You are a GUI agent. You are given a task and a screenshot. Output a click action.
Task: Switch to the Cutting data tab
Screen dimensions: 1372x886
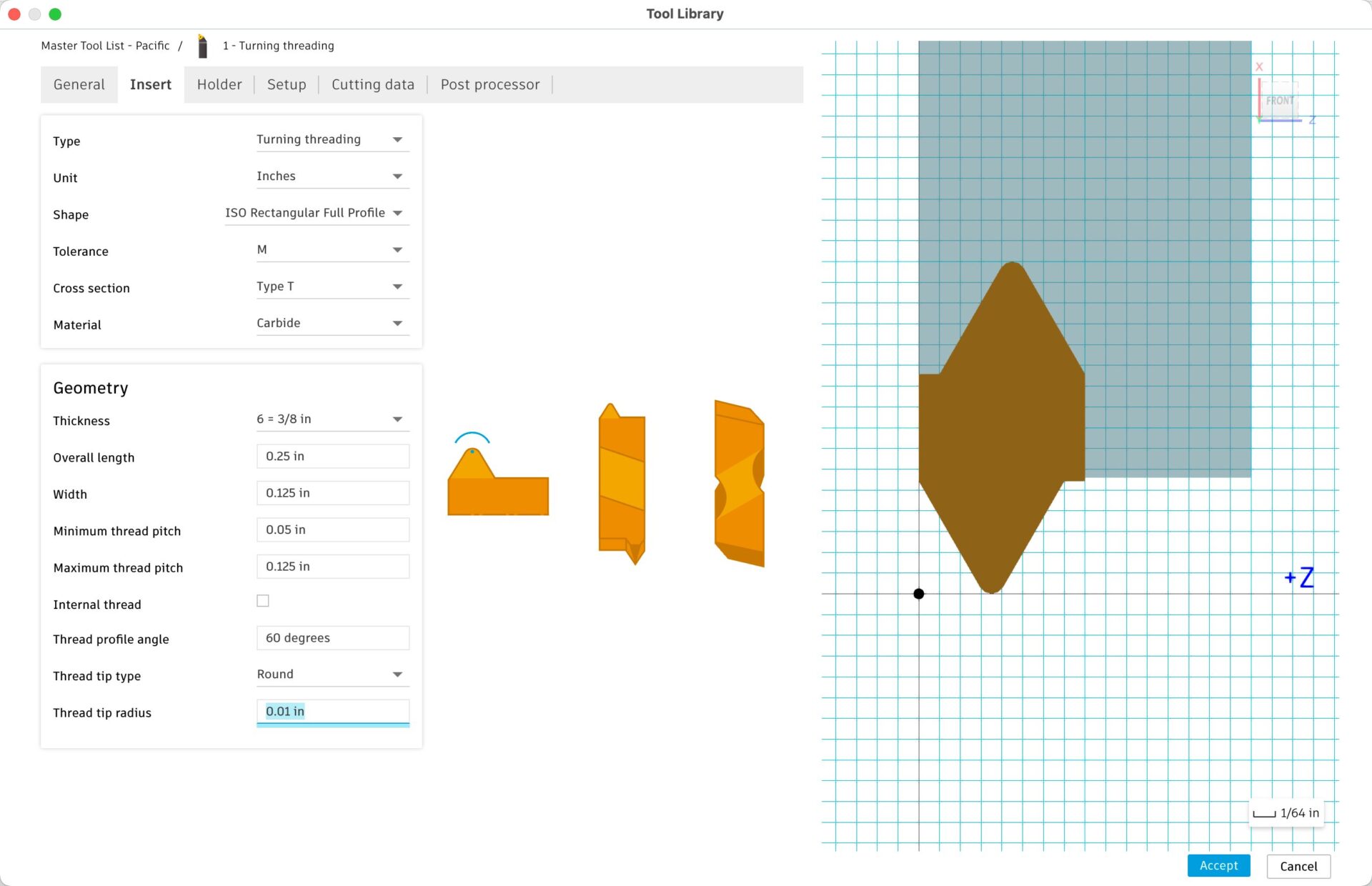372,84
